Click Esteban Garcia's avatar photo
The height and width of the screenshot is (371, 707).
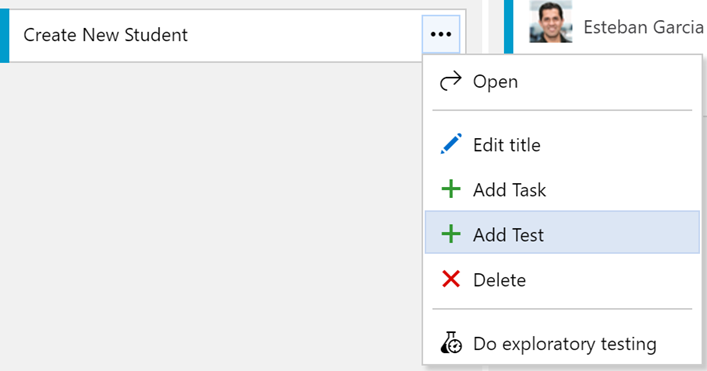551,21
